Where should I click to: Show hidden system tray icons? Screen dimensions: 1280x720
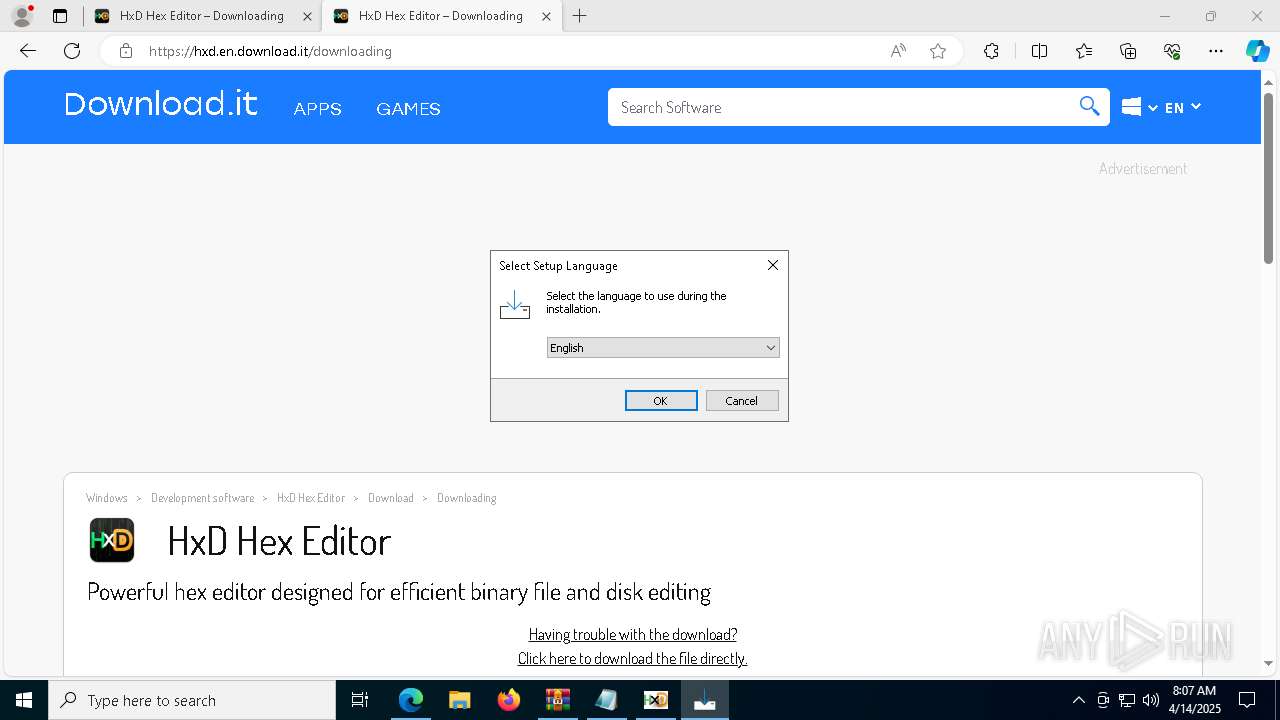tap(1078, 700)
